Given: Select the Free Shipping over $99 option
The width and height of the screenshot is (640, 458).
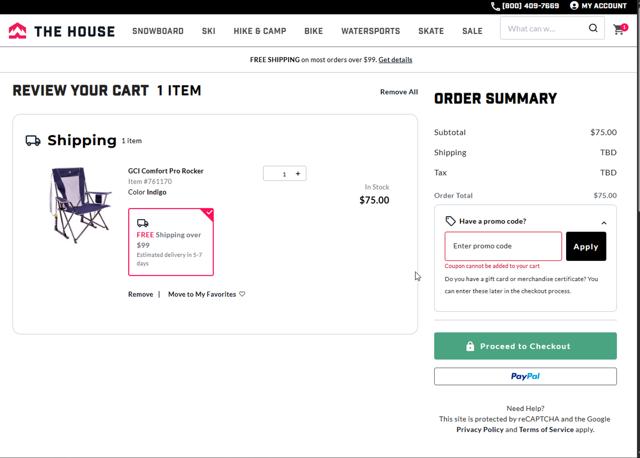Looking at the screenshot, I should click(171, 242).
